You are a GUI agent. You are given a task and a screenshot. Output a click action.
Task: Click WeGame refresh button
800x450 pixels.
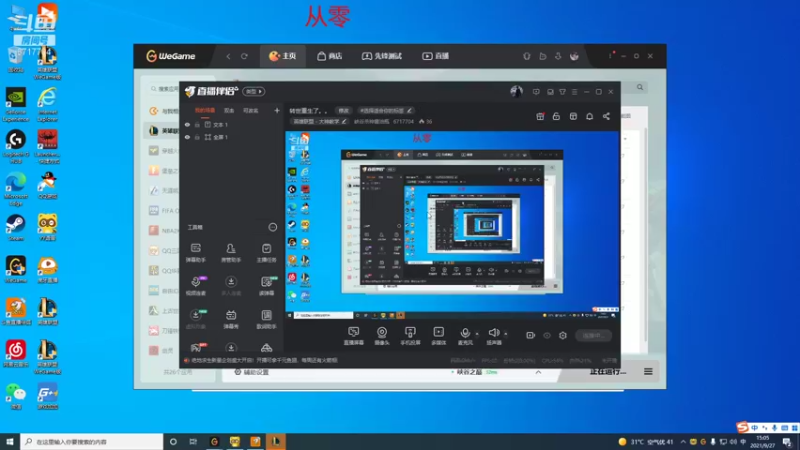[244, 56]
